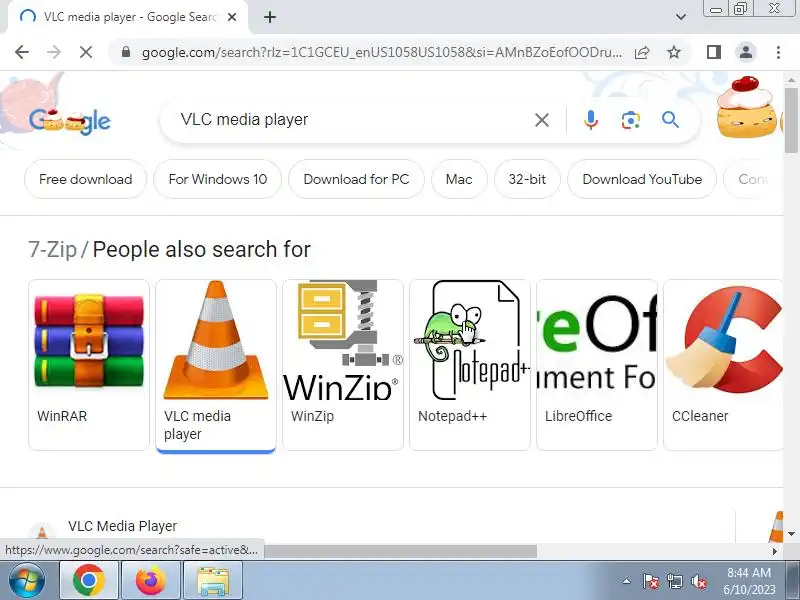Click the forward navigation arrow
This screenshot has width=800, height=600.
54,52
